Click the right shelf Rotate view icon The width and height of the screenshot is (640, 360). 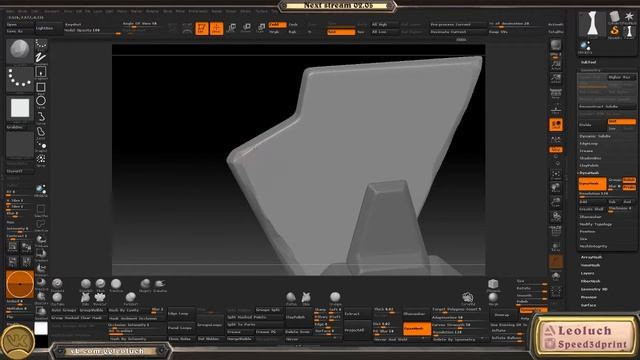click(x=556, y=216)
